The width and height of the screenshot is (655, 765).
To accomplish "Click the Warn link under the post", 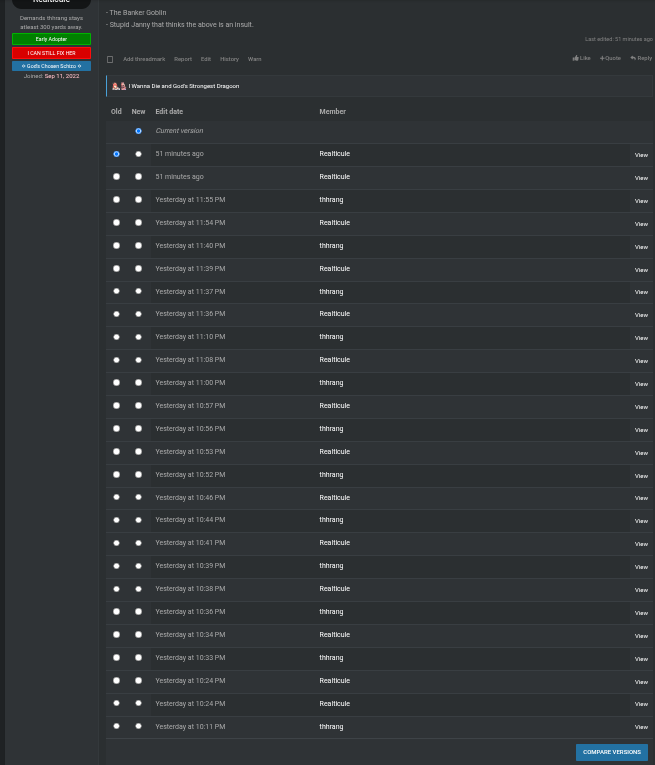I will [x=255, y=59].
